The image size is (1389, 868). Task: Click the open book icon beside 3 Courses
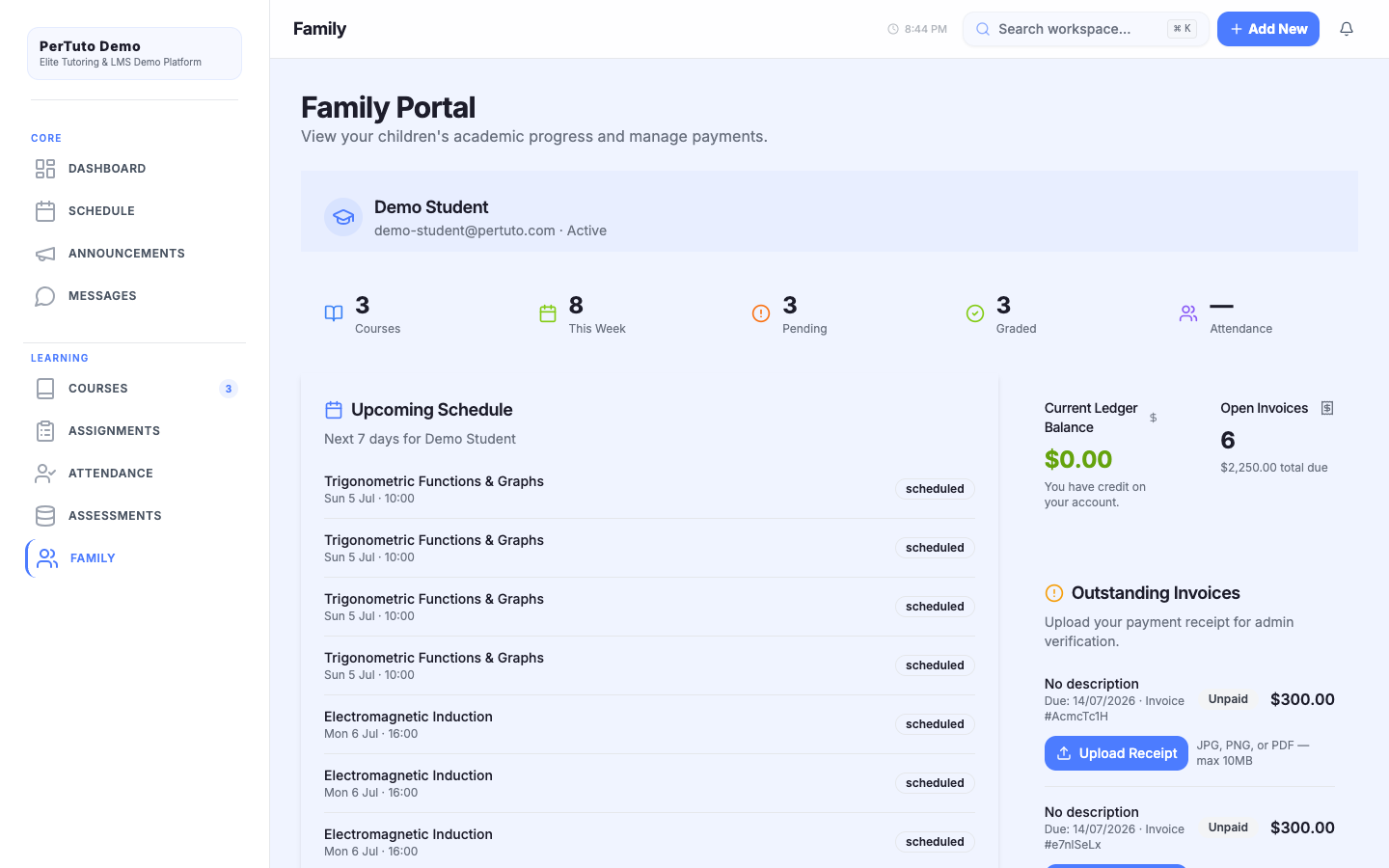(334, 313)
